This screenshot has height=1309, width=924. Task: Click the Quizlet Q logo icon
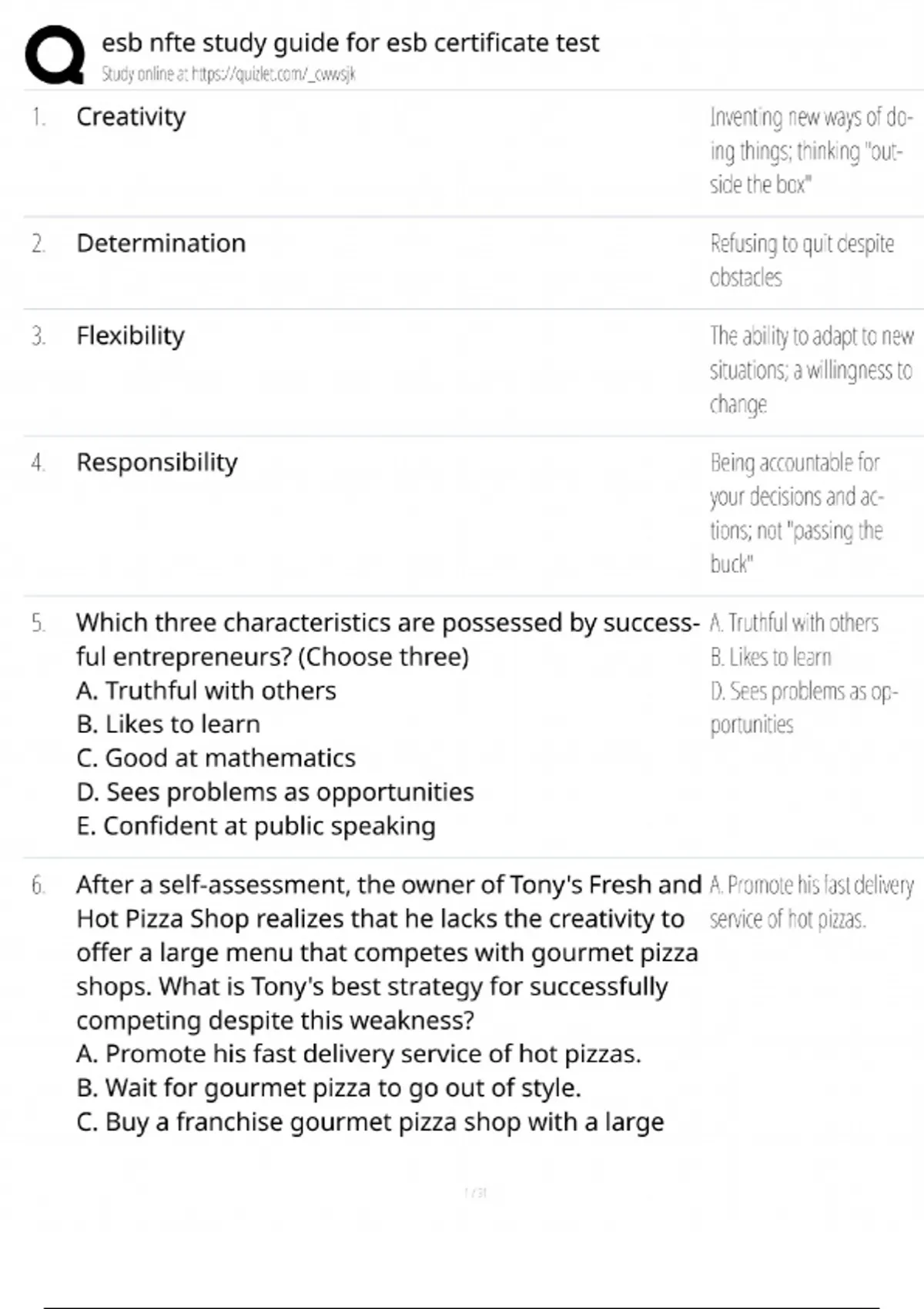(x=55, y=54)
